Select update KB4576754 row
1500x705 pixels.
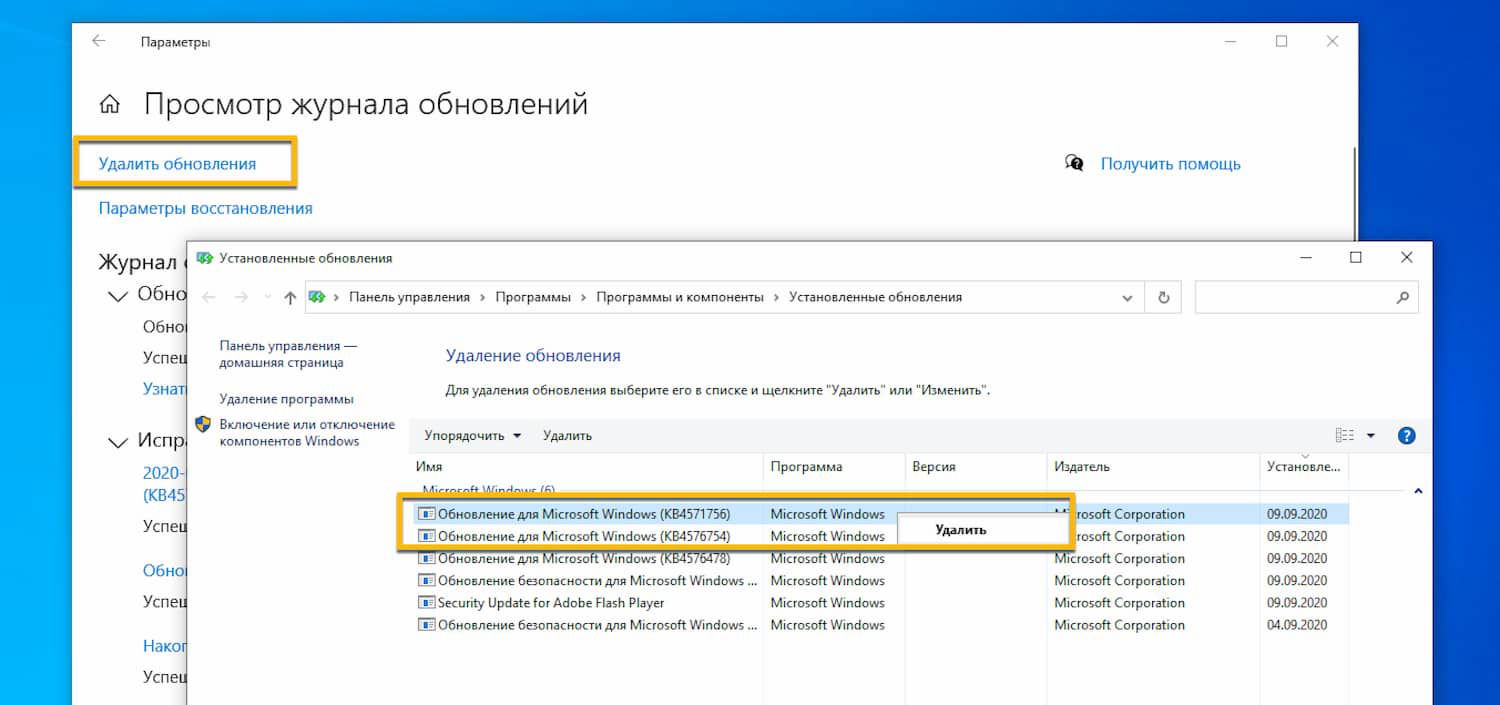point(880,536)
